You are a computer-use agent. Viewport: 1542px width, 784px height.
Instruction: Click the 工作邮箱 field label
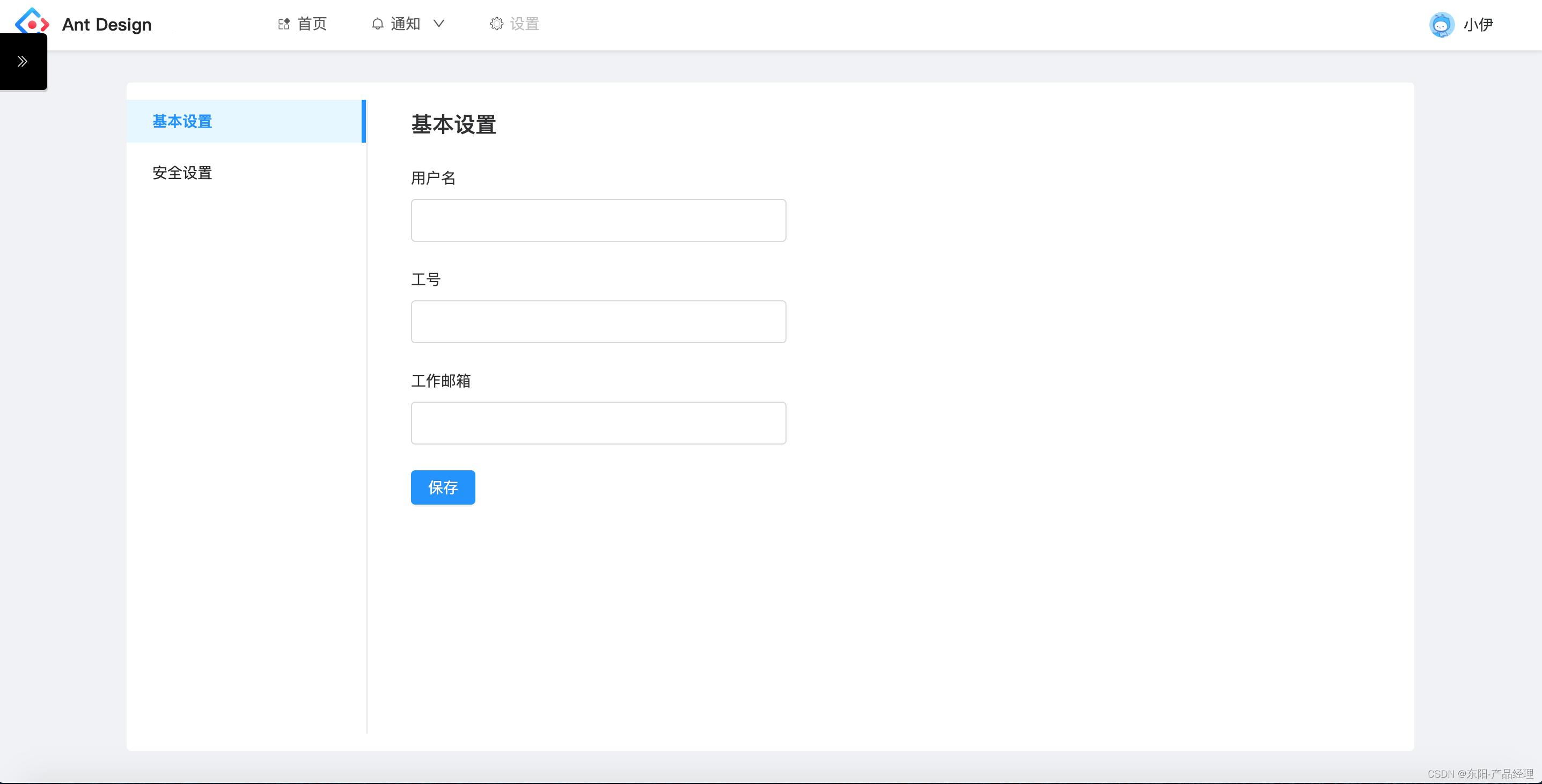(440, 381)
